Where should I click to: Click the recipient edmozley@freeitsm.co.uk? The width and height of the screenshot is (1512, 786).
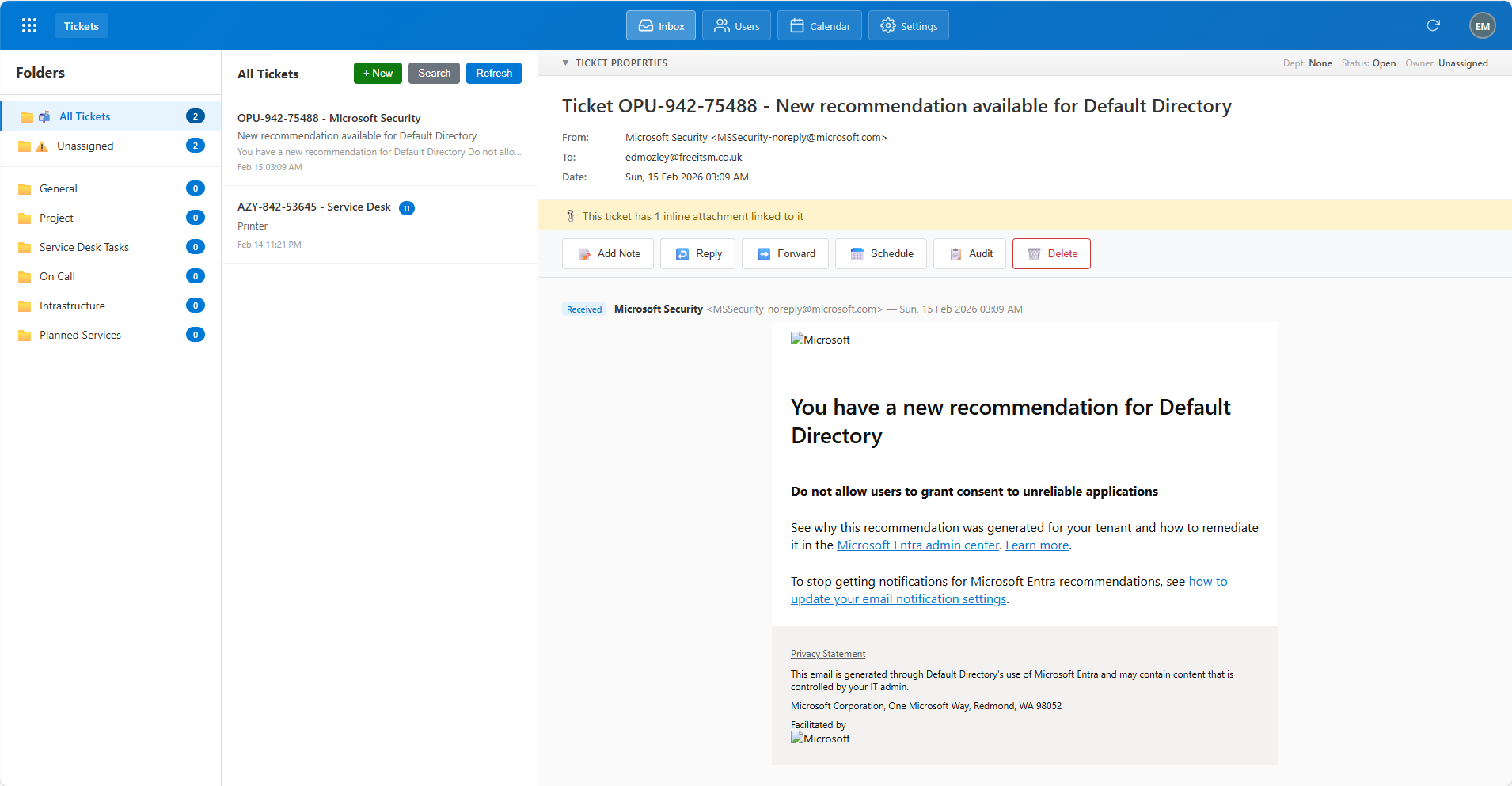pos(684,158)
